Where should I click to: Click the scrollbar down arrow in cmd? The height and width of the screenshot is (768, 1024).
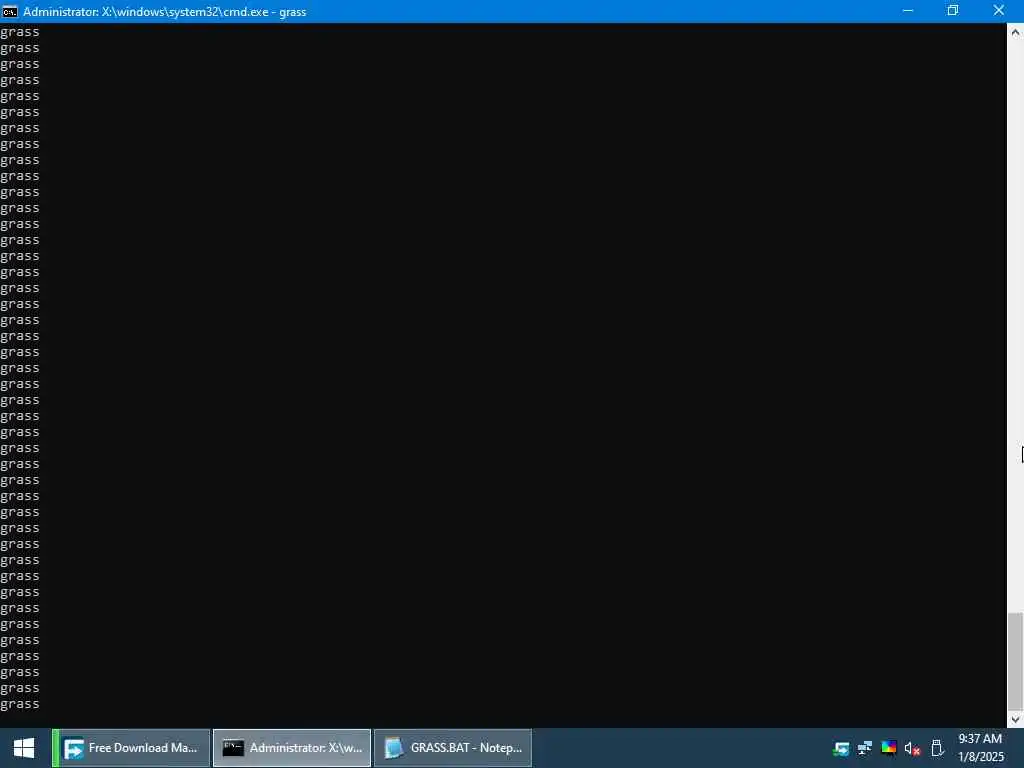(1016, 720)
